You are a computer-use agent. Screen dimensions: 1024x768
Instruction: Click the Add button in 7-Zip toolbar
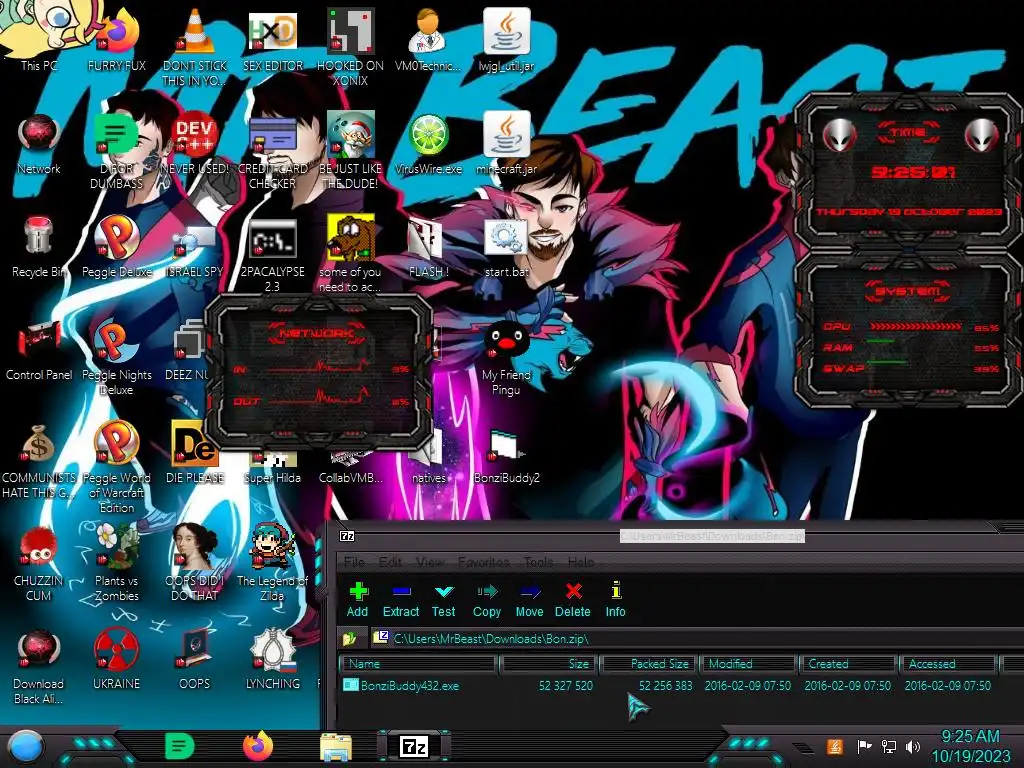(x=357, y=599)
